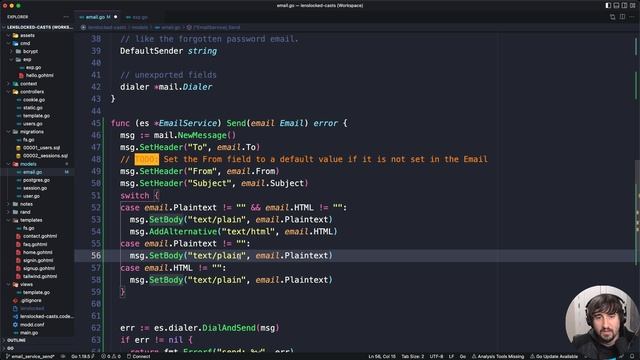The image size is (640, 360).
Task: Click Go Update Available notice
Action: (554, 356)
